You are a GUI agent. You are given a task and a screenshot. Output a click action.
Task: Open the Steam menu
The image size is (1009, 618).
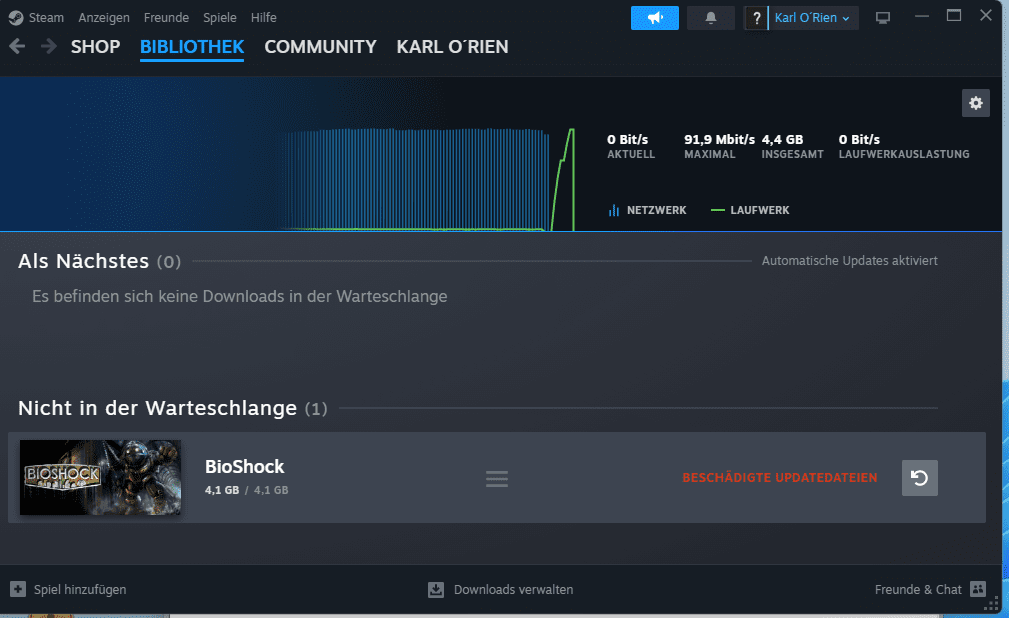coord(46,18)
